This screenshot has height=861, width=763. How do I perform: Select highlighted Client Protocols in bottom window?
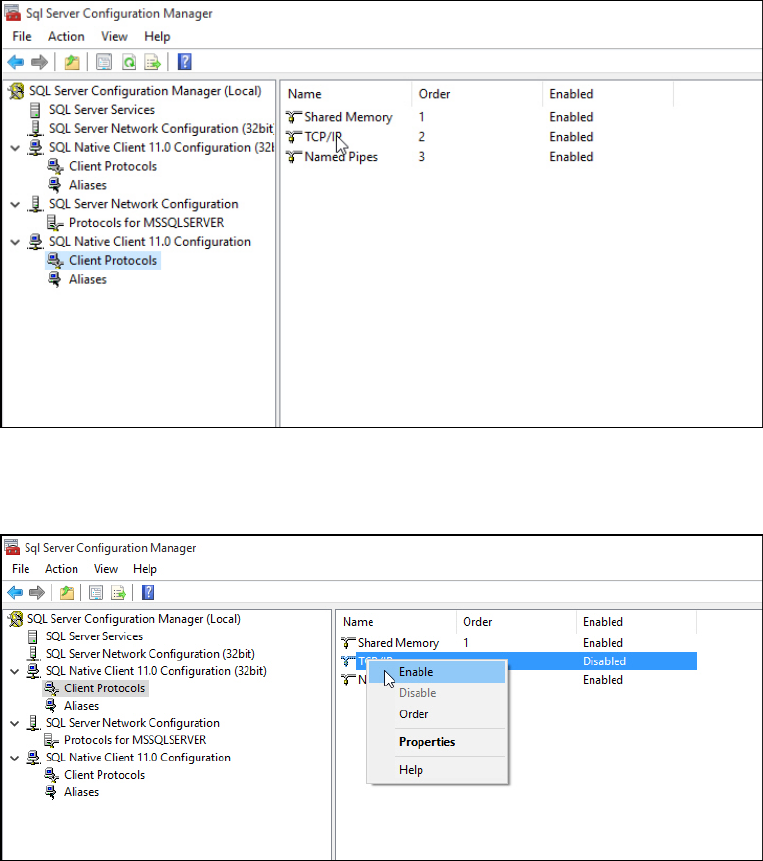pos(104,688)
